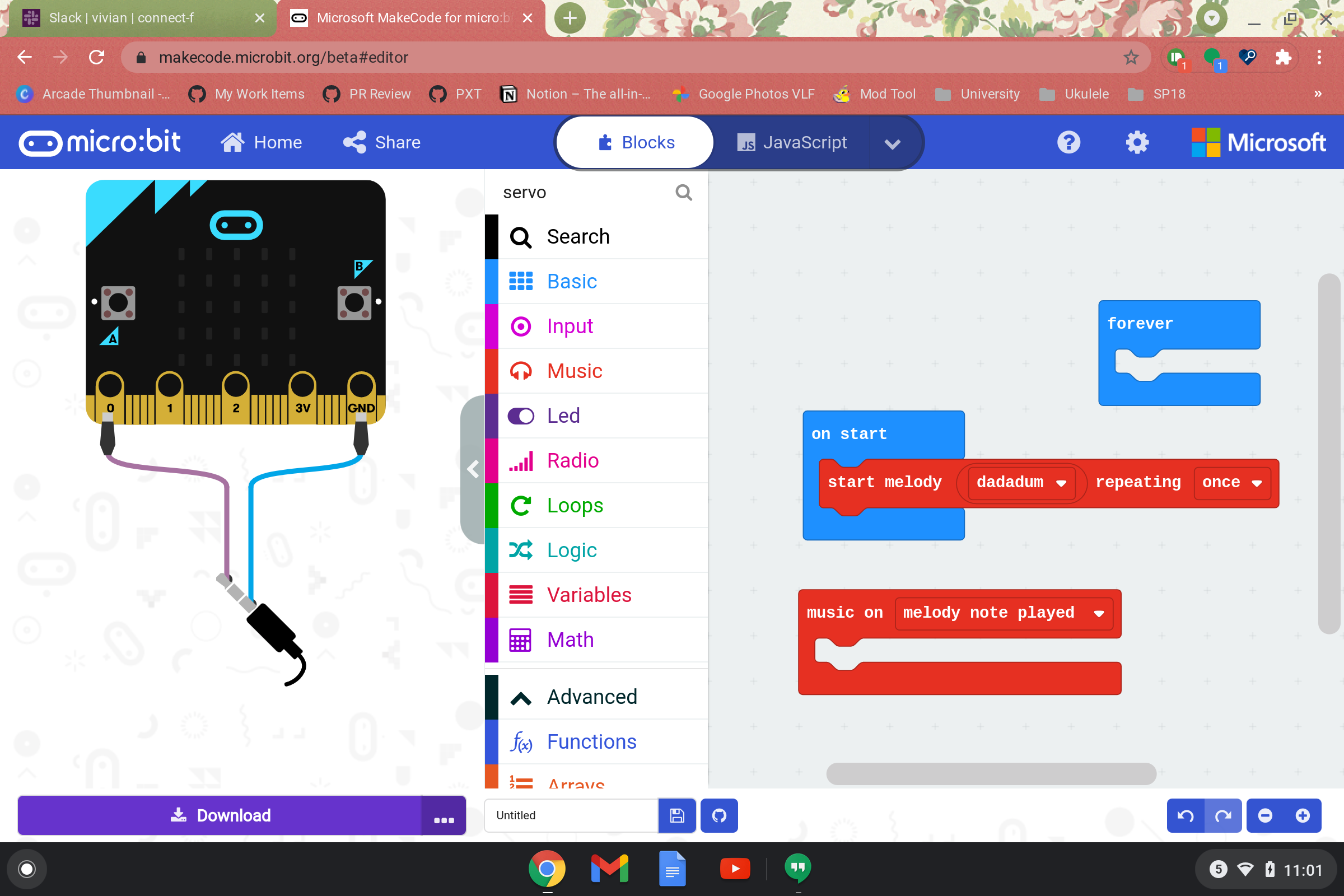Click the vertical workspace scrollbar
This screenshot has width=1344, height=896.
click(1329, 454)
